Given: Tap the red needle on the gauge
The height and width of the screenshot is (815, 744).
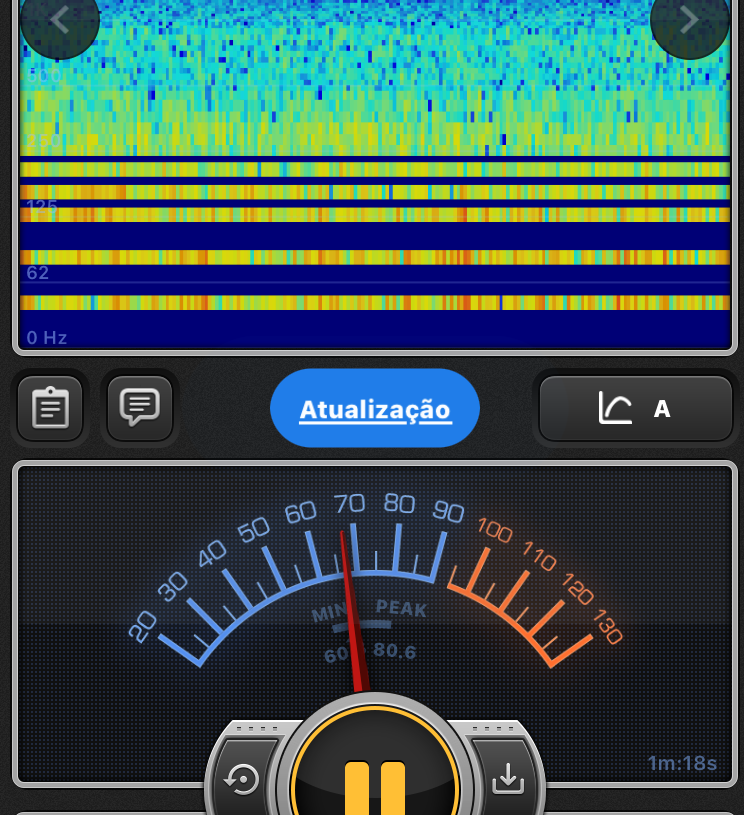Looking at the screenshot, I should (351, 600).
